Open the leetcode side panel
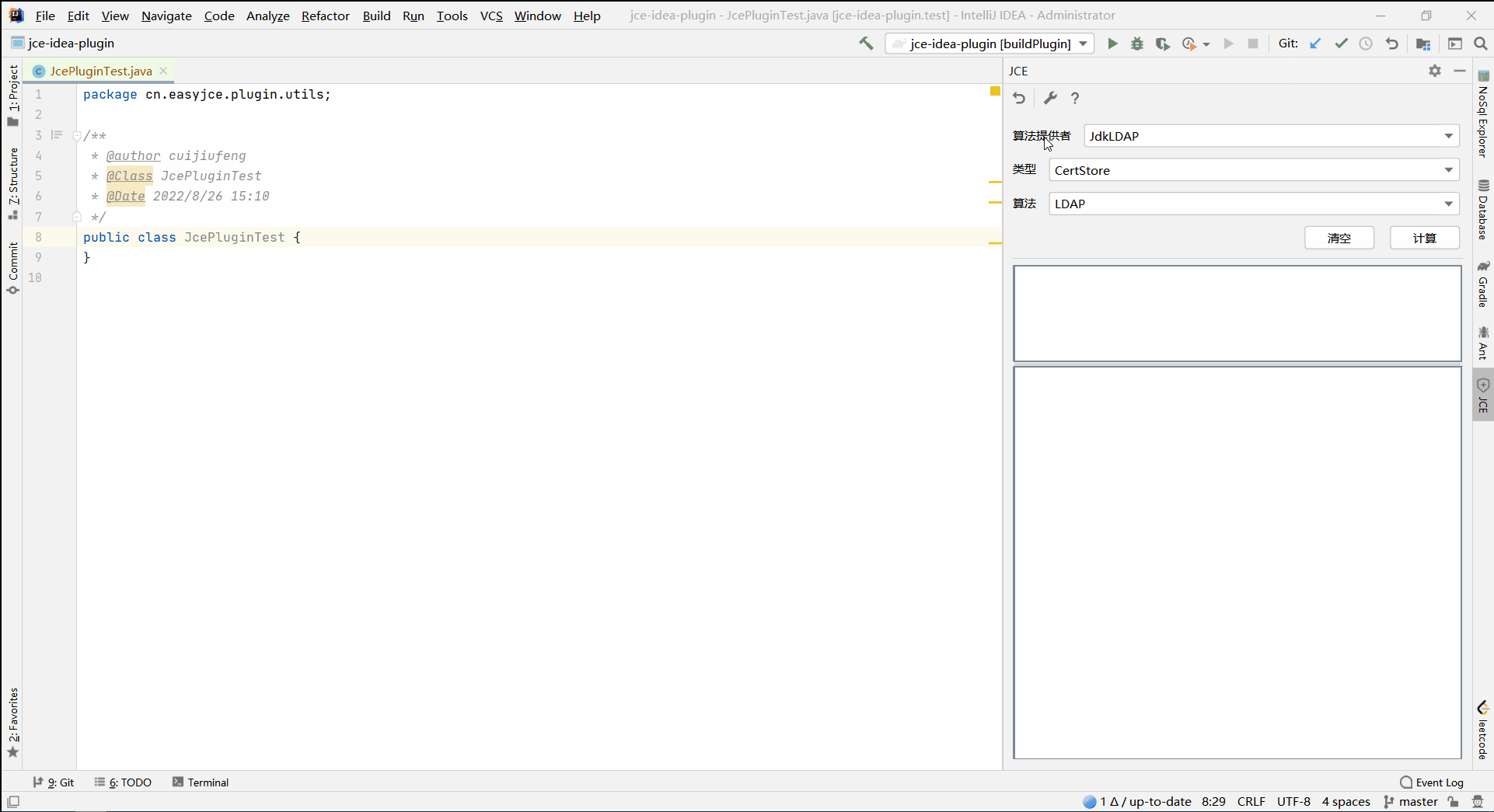This screenshot has width=1494, height=812. tap(1483, 730)
